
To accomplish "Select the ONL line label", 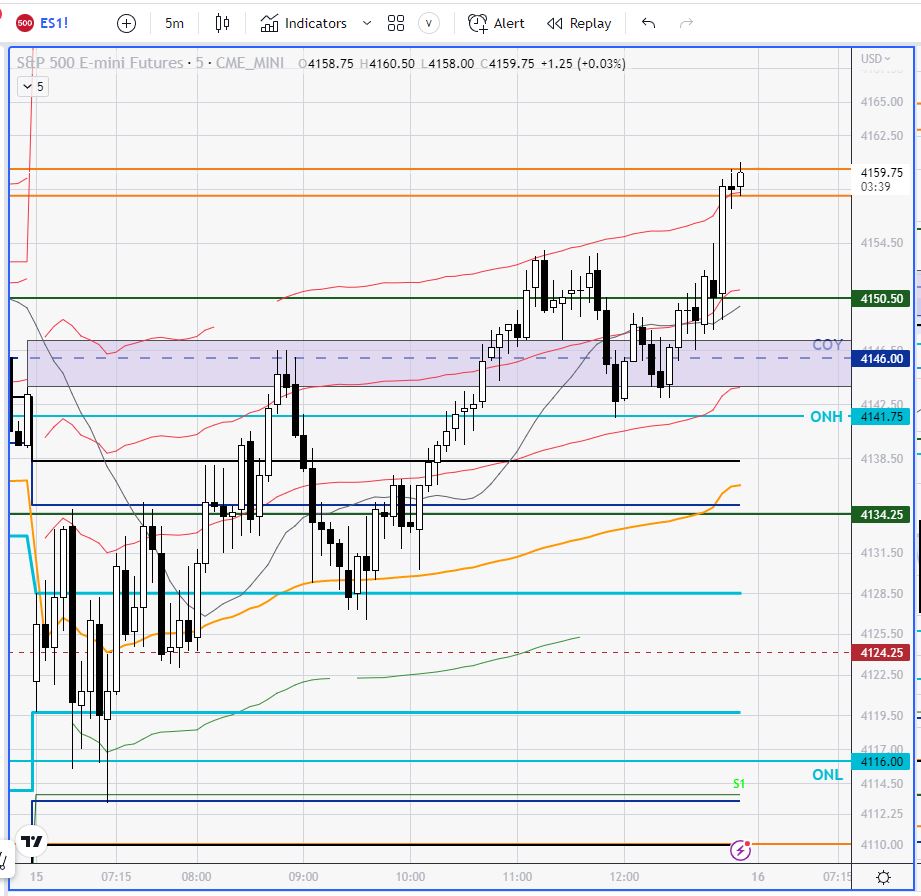I will pos(827,775).
